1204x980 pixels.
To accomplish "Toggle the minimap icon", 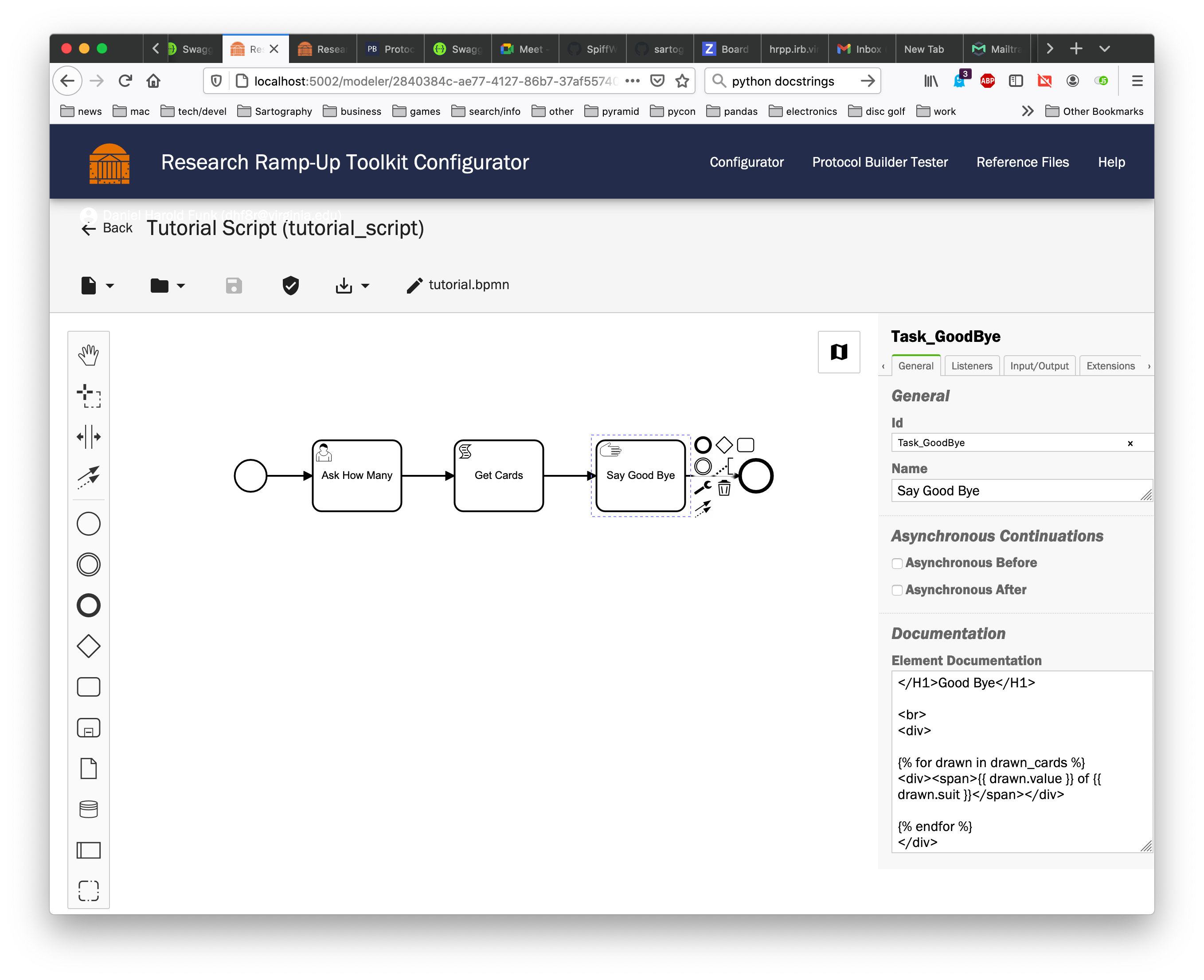I will click(x=839, y=352).
